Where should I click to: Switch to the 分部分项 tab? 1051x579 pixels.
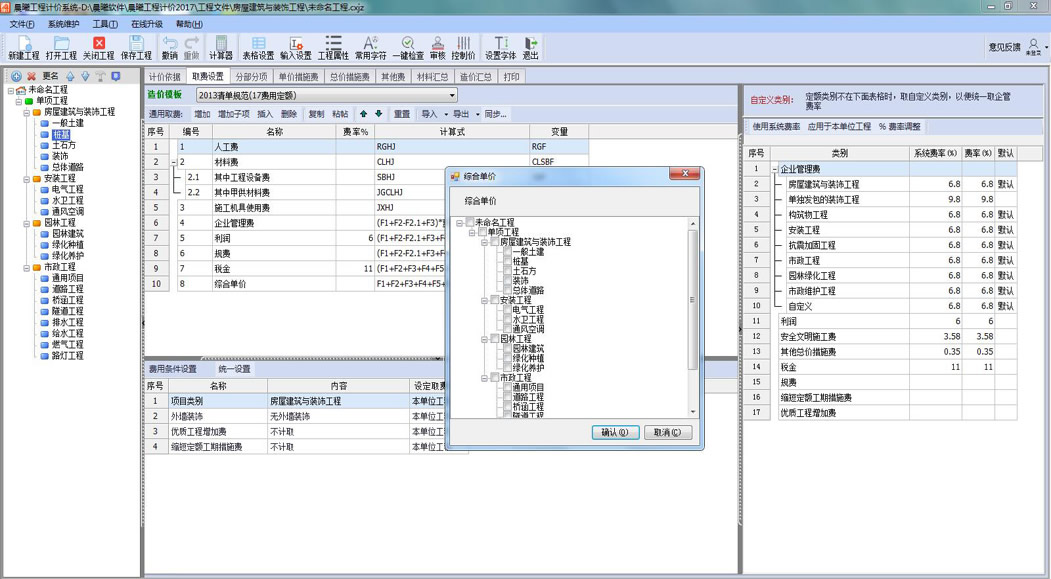point(252,77)
